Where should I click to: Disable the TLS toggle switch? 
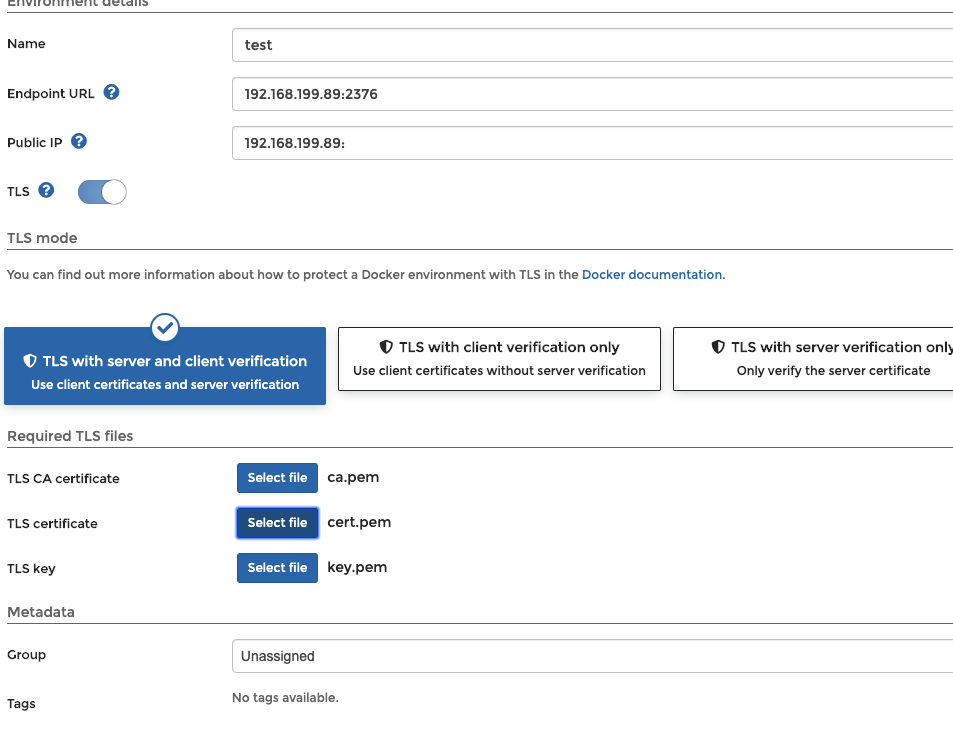(102, 191)
